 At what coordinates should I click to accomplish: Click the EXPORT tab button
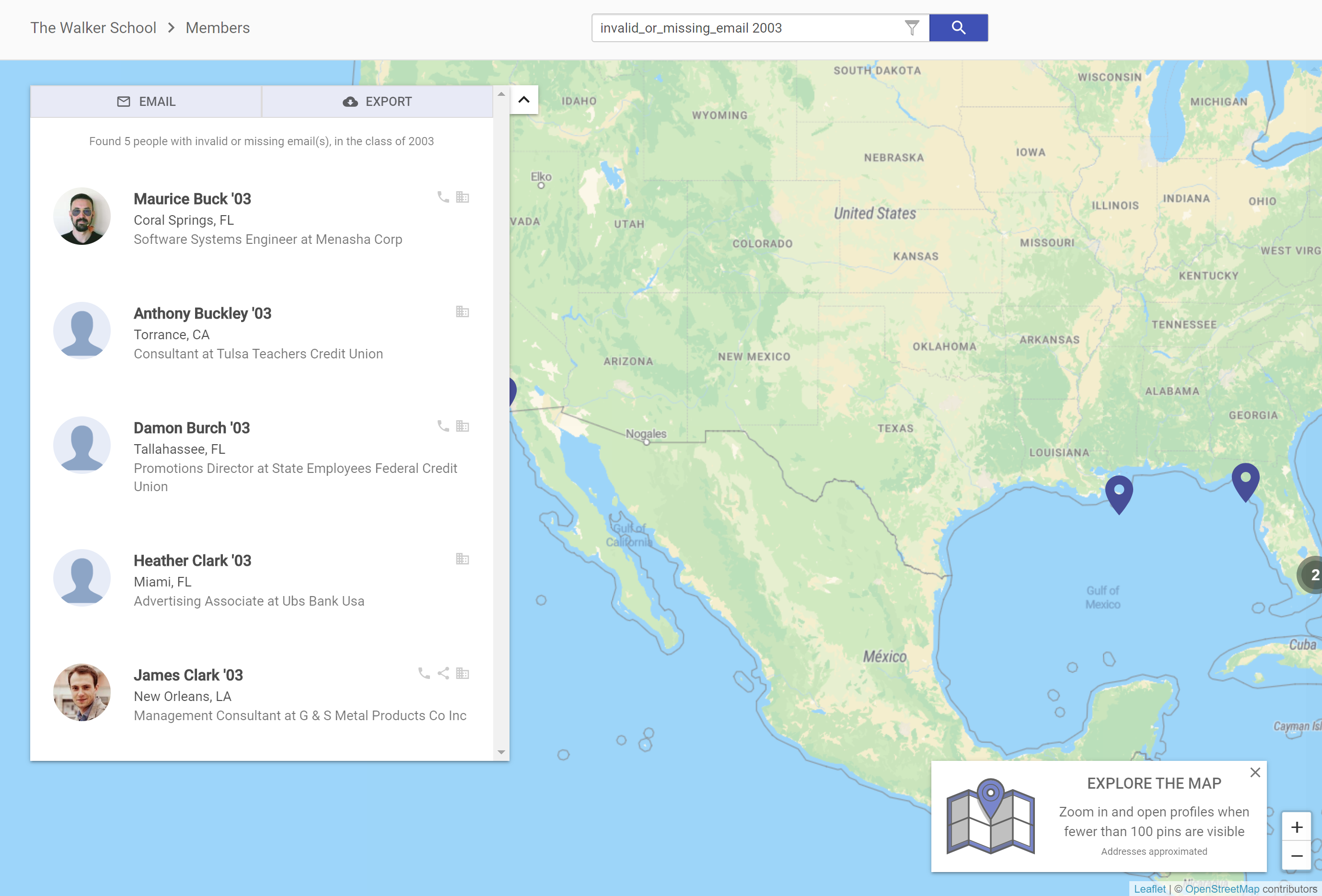point(377,102)
